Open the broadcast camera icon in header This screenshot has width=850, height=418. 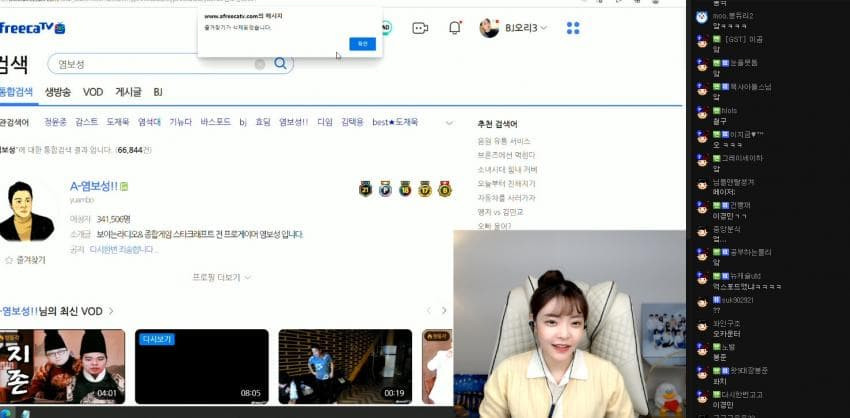pyautogui.click(x=420, y=28)
